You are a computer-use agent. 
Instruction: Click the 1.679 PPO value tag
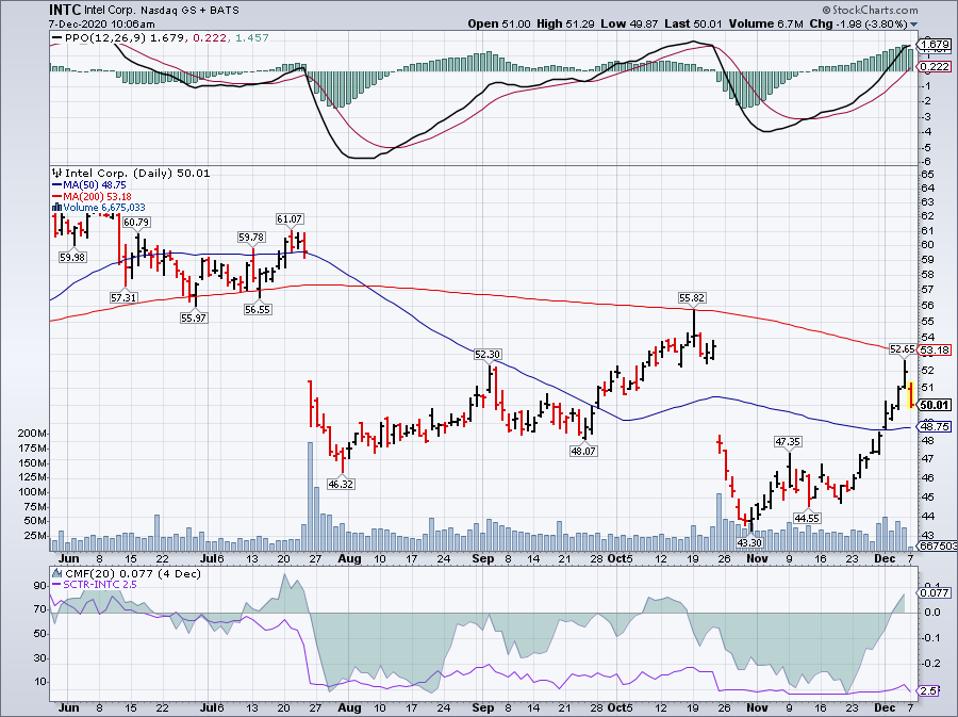point(935,45)
